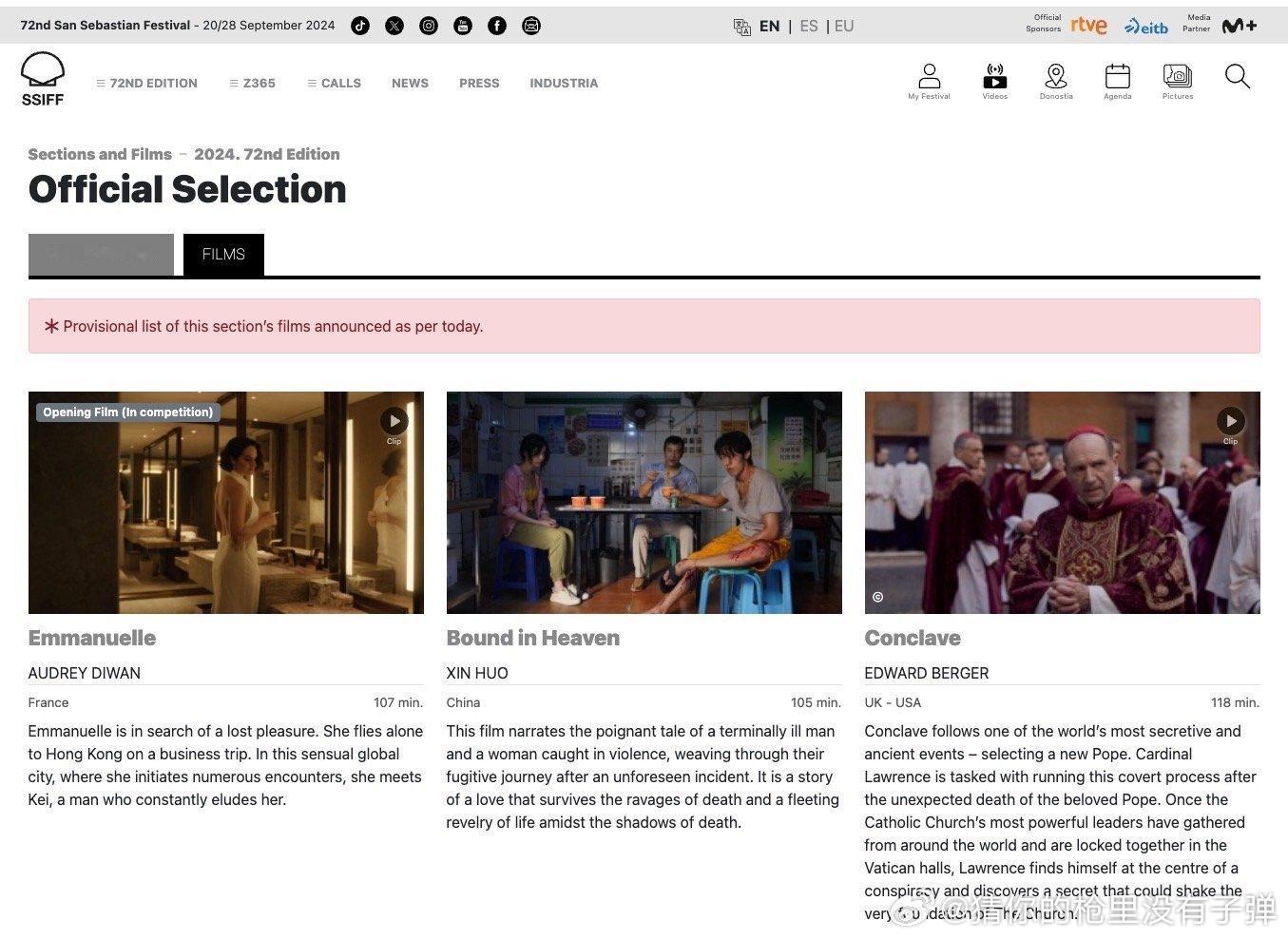The height and width of the screenshot is (939, 1288).
Task: Open the Agenda calendar icon
Action: click(x=1118, y=82)
